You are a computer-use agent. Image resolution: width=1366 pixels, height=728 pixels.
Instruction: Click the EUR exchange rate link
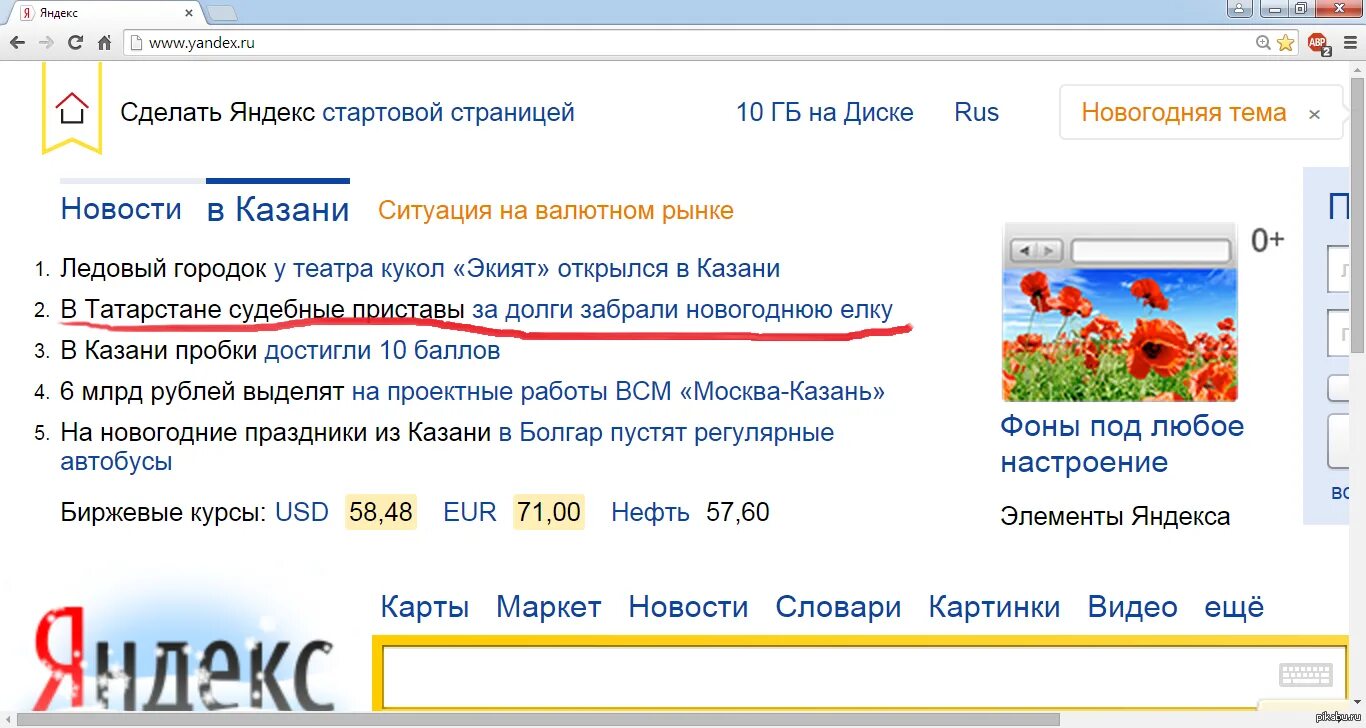coord(470,513)
